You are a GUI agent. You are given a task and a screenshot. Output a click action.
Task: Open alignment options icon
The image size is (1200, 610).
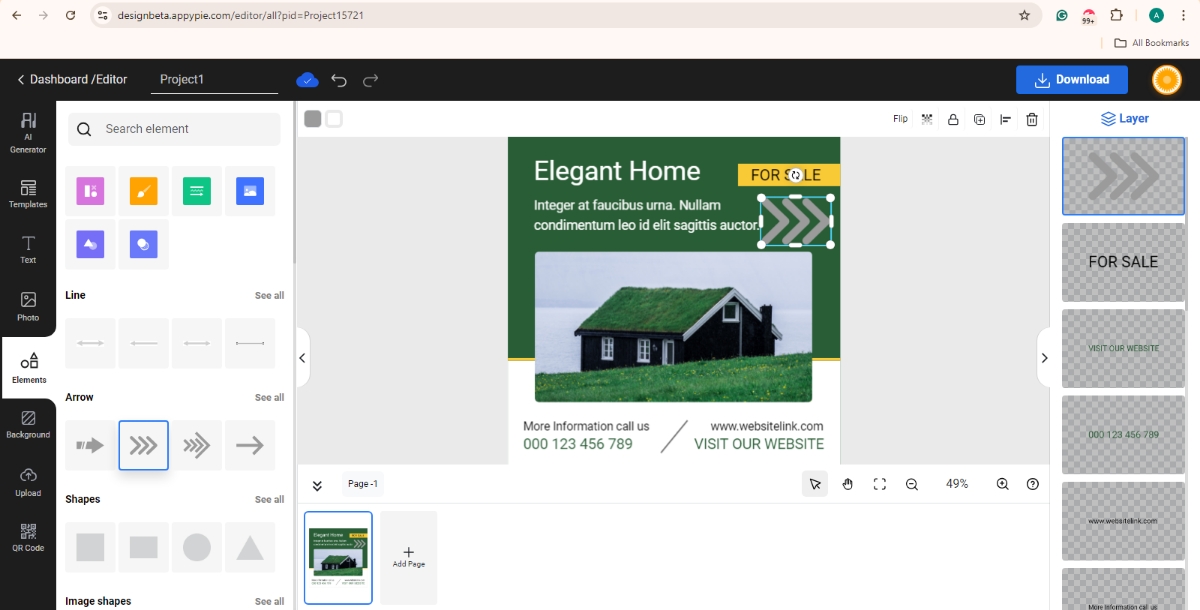point(1005,119)
